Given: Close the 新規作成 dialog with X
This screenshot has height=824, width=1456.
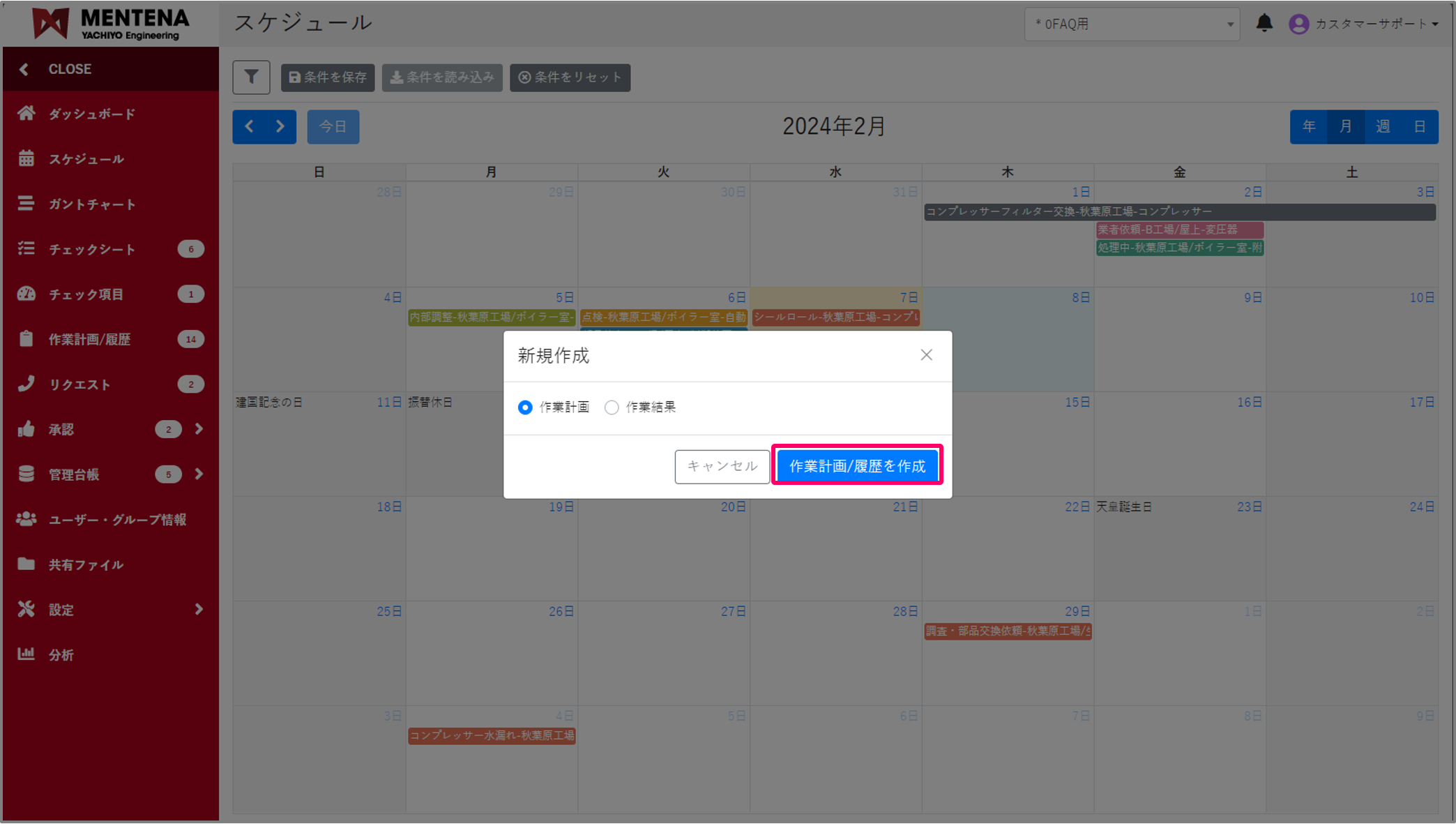Looking at the screenshot, I should pos(926,355).
